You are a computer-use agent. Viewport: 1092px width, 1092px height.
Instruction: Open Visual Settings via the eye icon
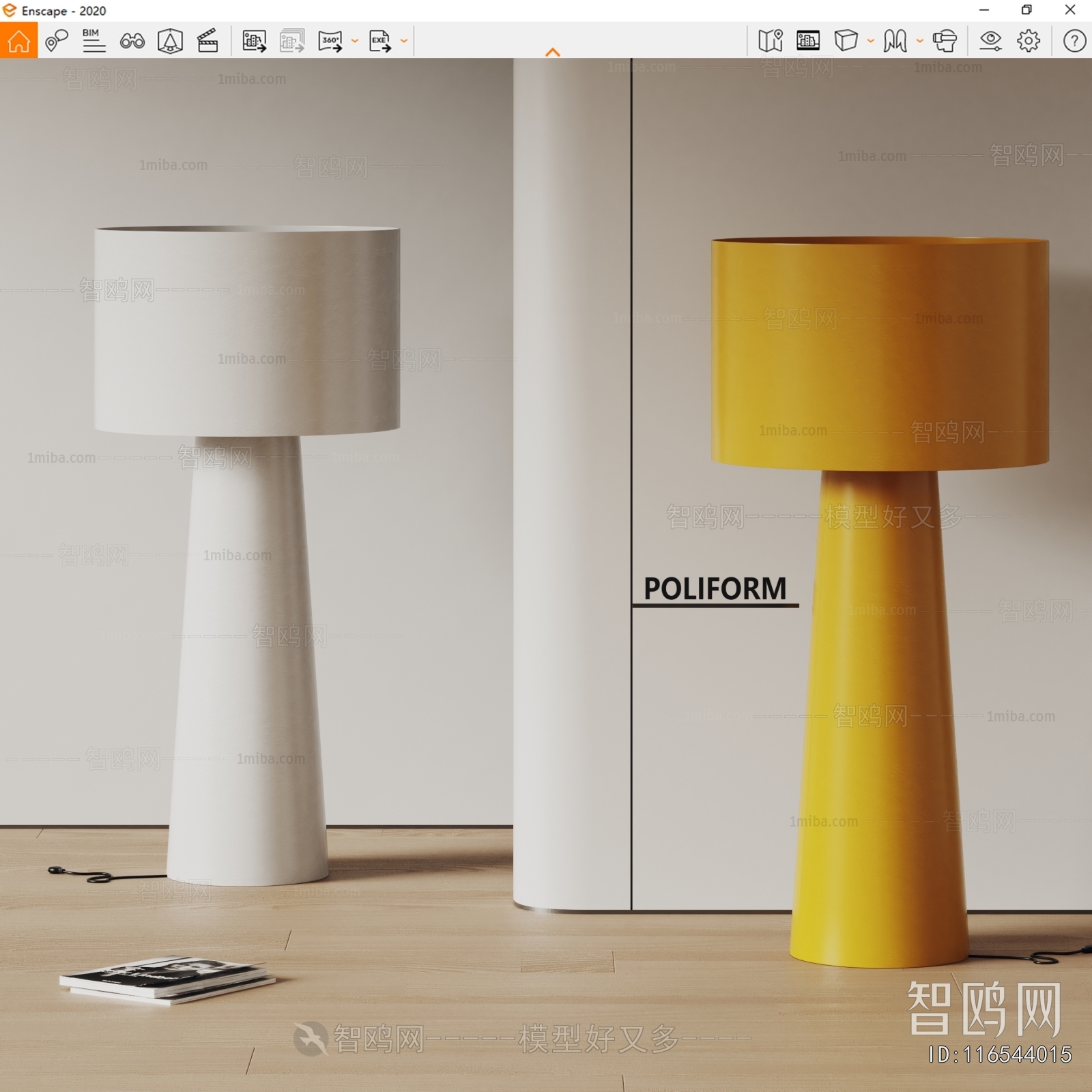(x=990, y=42)
